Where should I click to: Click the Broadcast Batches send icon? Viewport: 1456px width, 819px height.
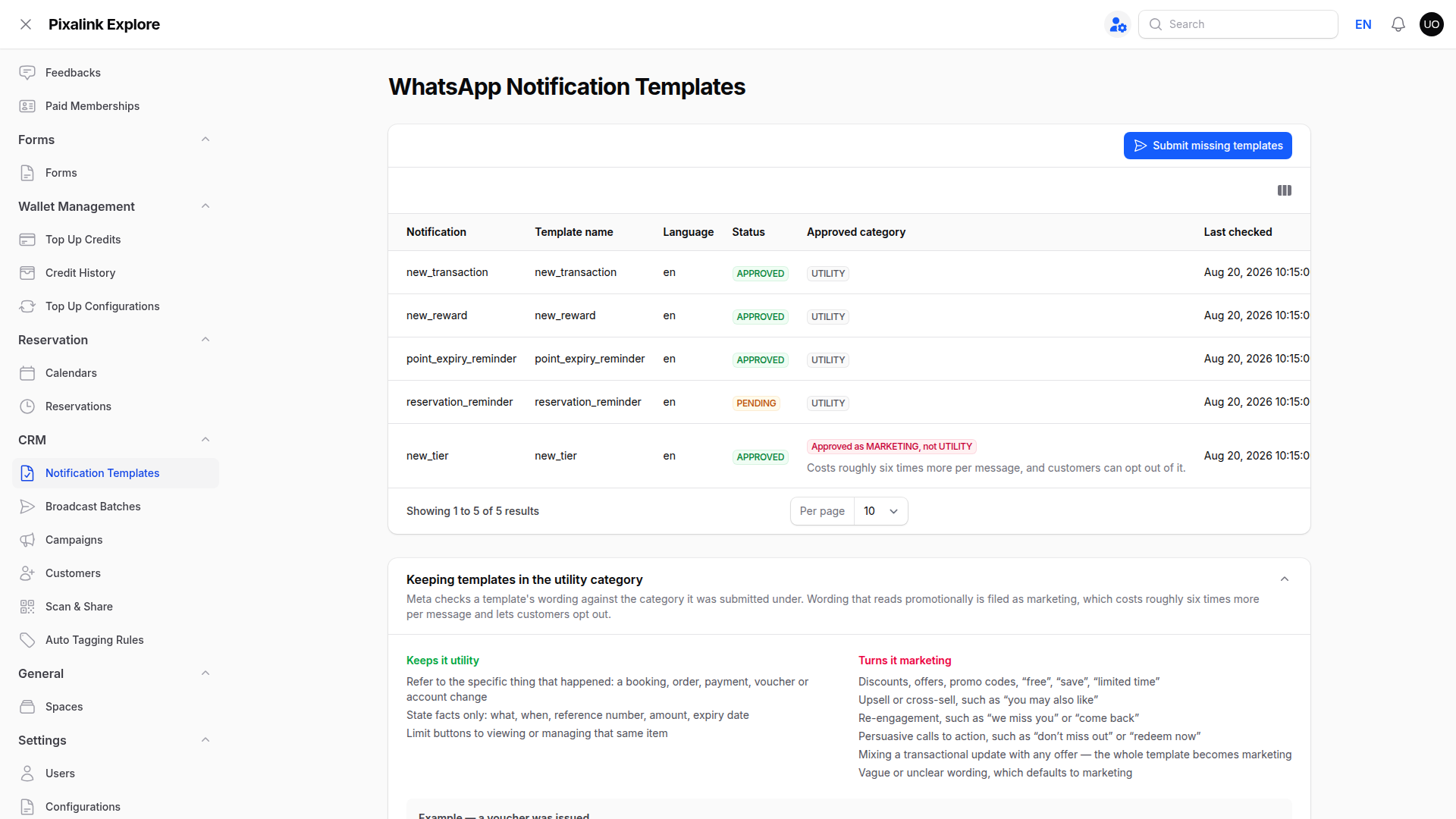coord(27,507)
